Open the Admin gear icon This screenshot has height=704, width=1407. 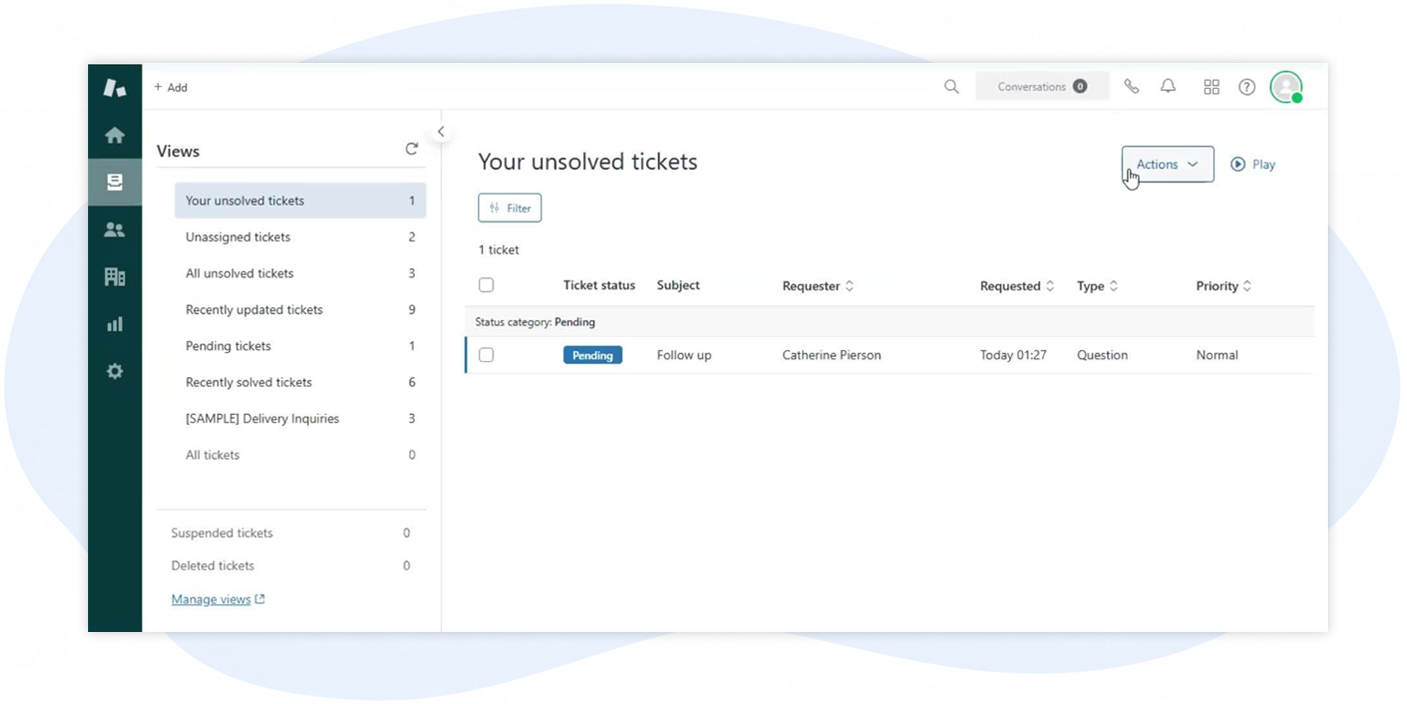(x=115, y=371)
